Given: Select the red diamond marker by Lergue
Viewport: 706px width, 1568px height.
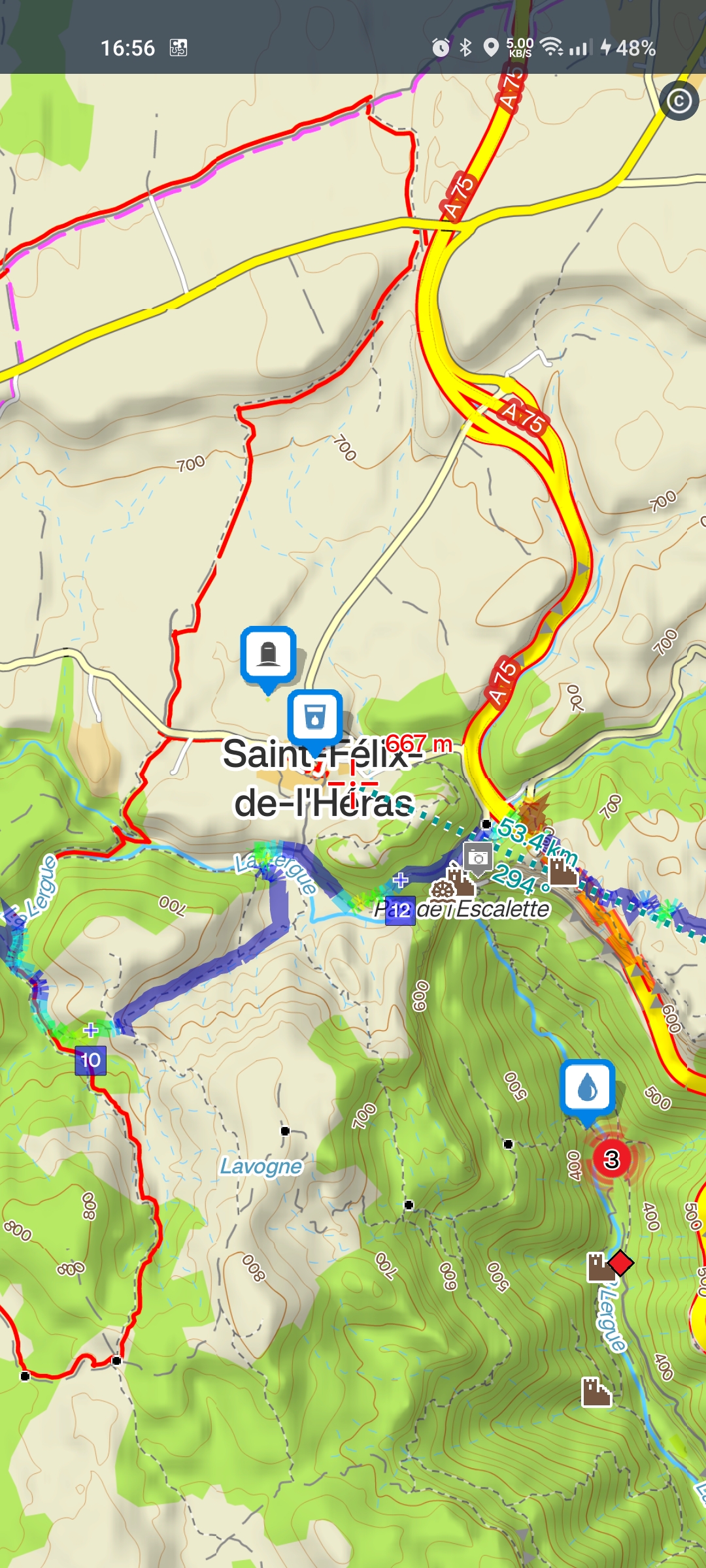Looking at the screenshot, I should click(620, 1263).
